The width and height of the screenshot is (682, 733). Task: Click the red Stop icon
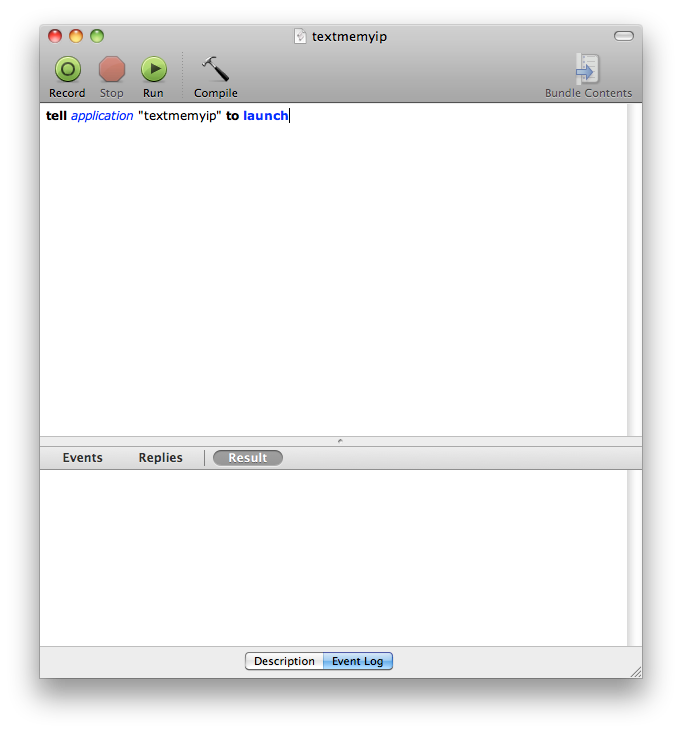click(112, 70)
